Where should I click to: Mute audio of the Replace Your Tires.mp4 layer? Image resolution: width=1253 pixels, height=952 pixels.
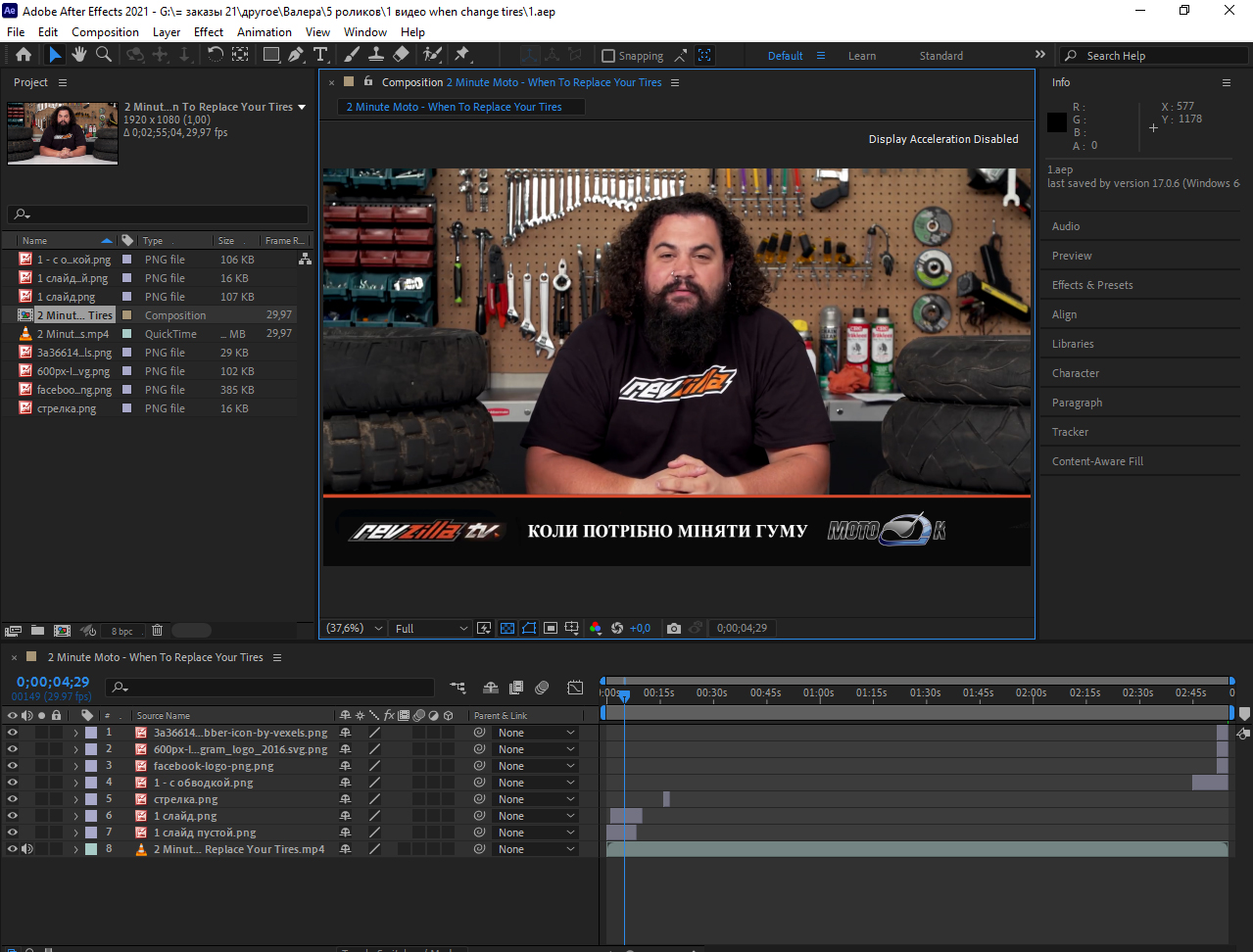[27, 849]
